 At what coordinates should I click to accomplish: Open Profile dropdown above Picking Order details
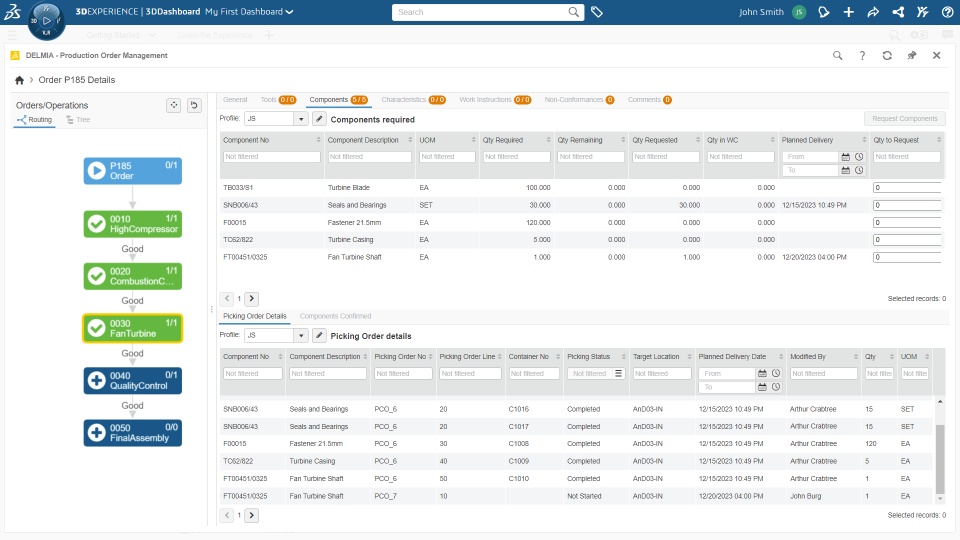(301, 335)
